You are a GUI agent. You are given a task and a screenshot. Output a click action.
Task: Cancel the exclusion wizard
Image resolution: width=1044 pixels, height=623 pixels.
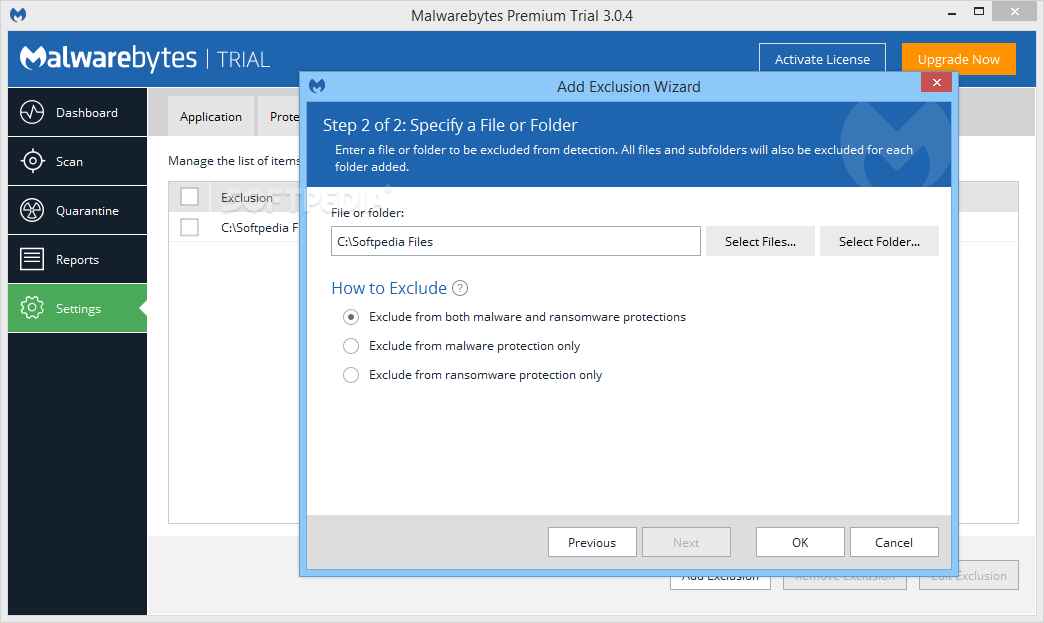click(894, 542)
